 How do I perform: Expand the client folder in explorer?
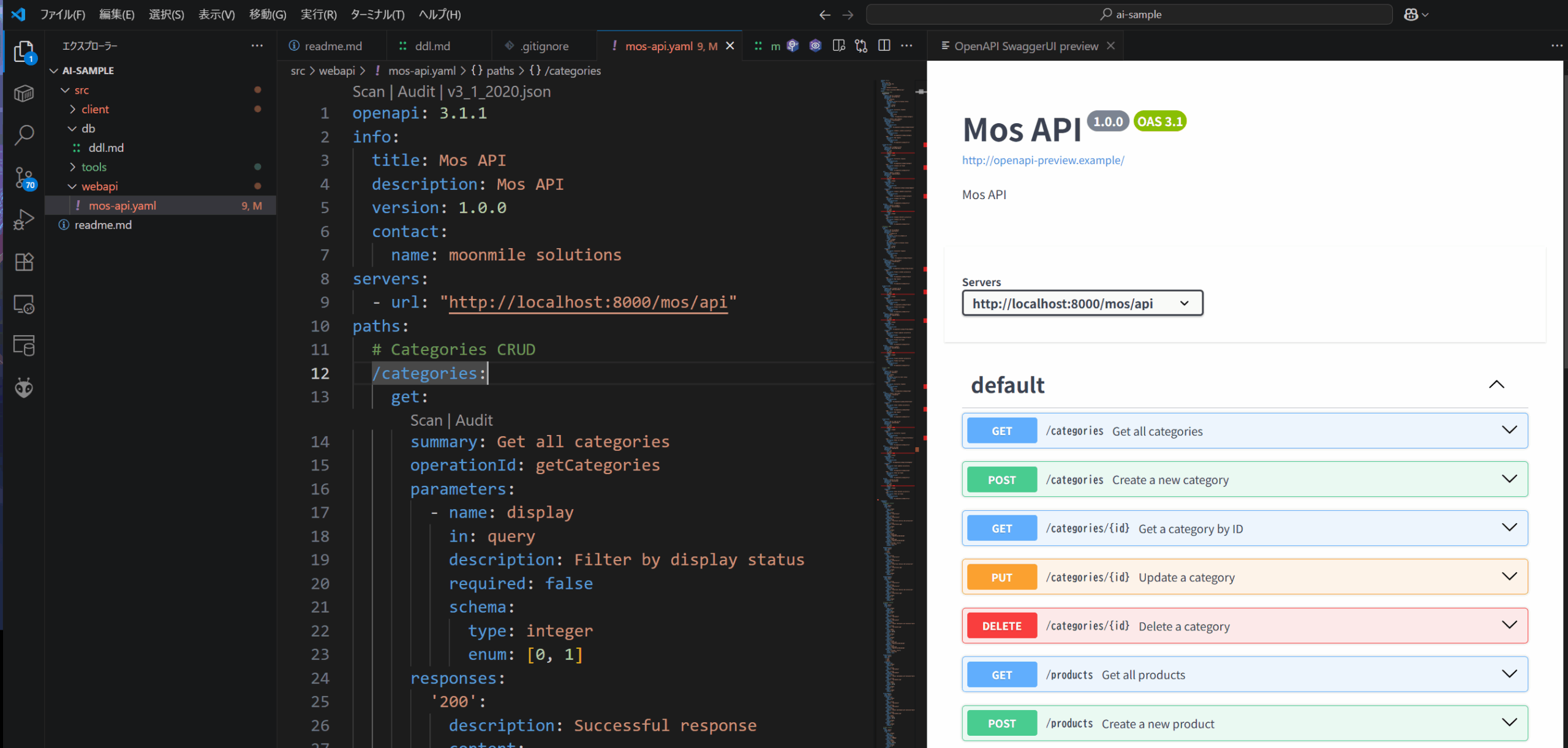tap(95, 109)
